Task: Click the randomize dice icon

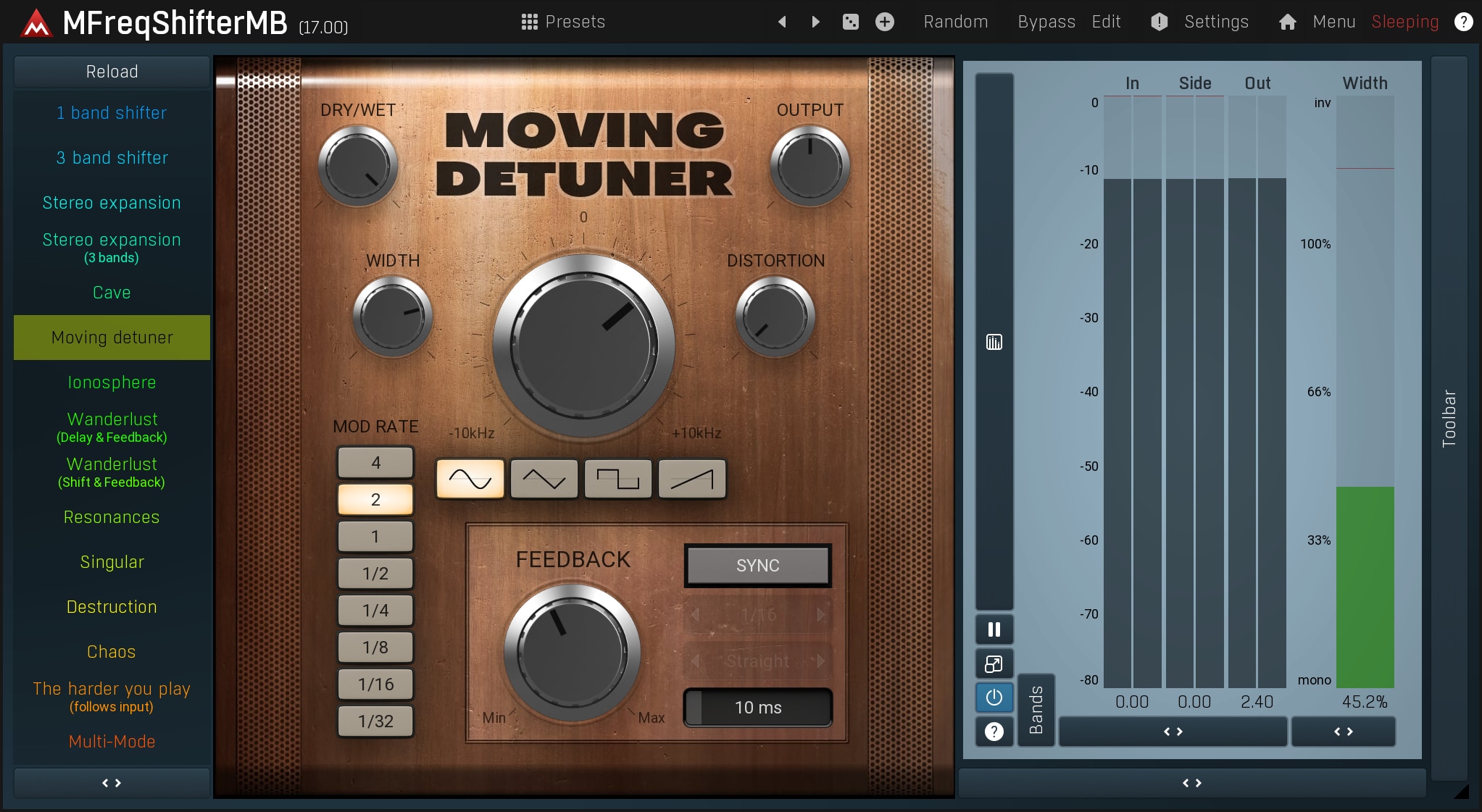Action: click(x=850, y=22)
